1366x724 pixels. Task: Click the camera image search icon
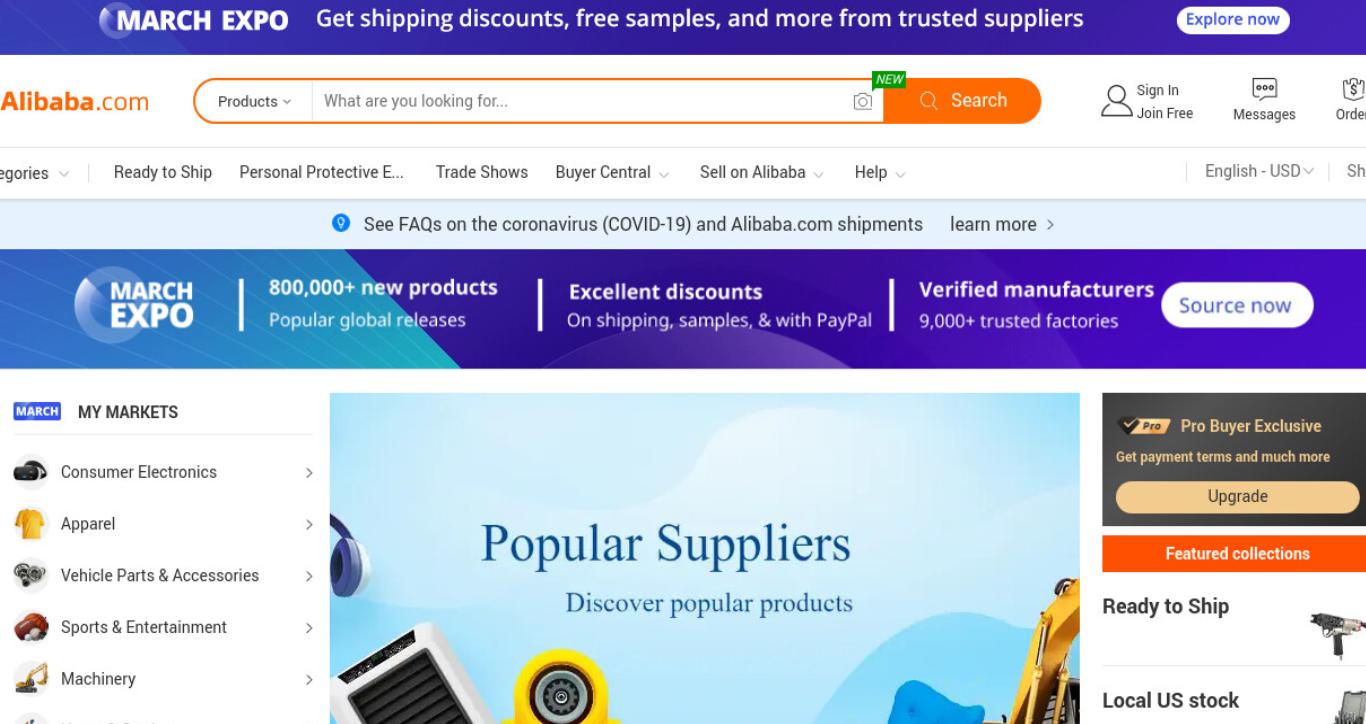click(x=862, y=101)
